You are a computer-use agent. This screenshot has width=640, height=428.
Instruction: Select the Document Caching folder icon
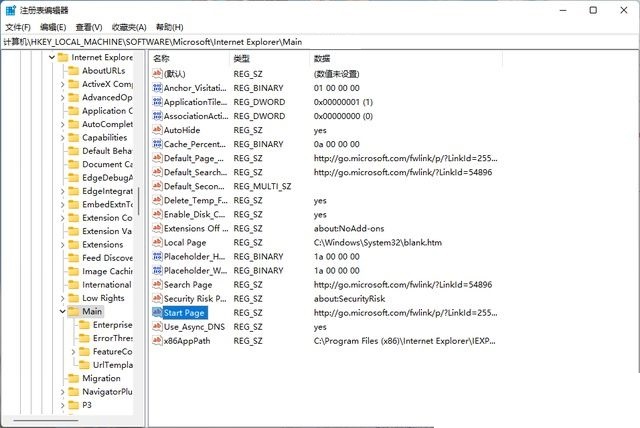[73, 164]
